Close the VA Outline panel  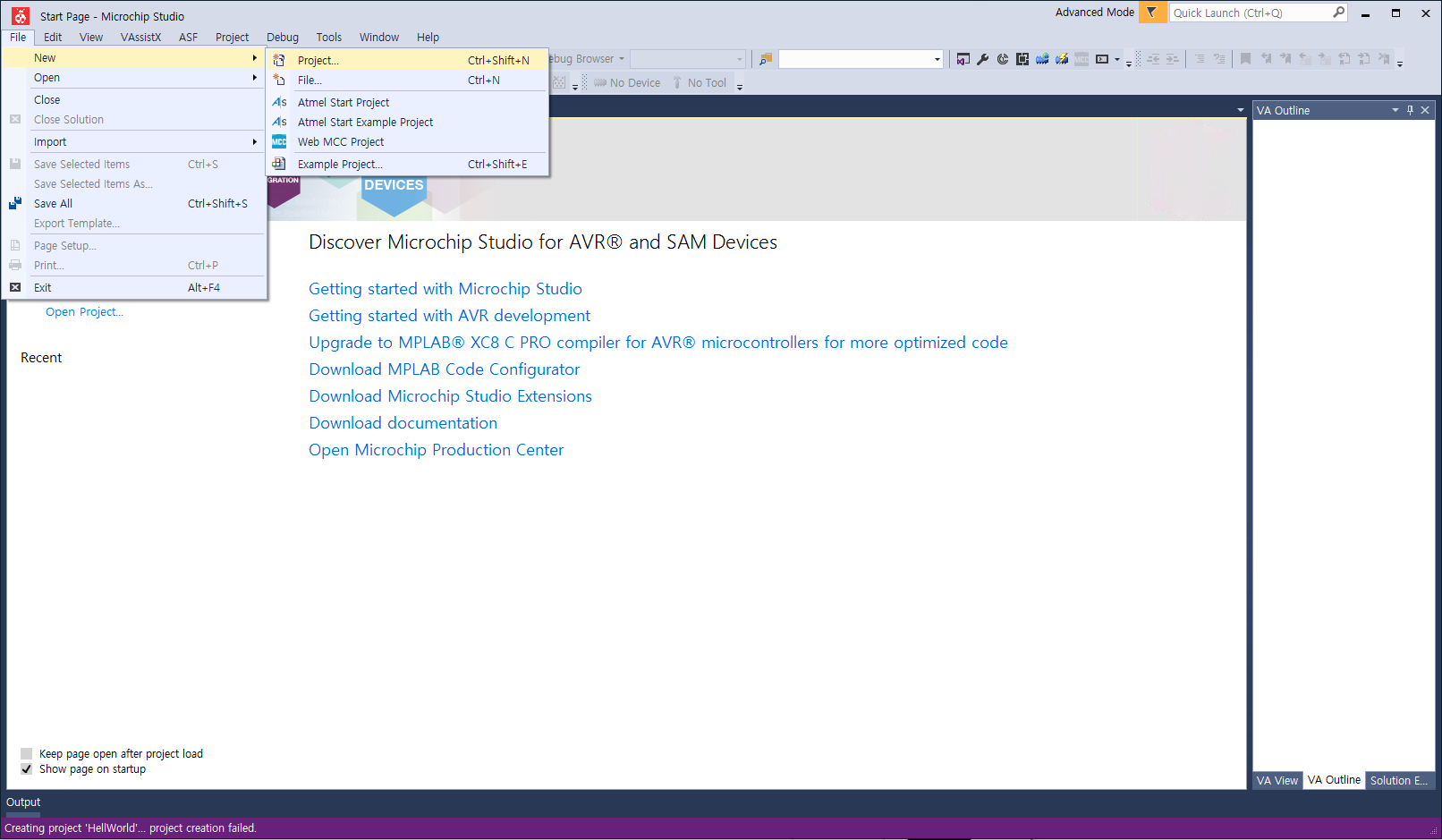point(1425,110)
